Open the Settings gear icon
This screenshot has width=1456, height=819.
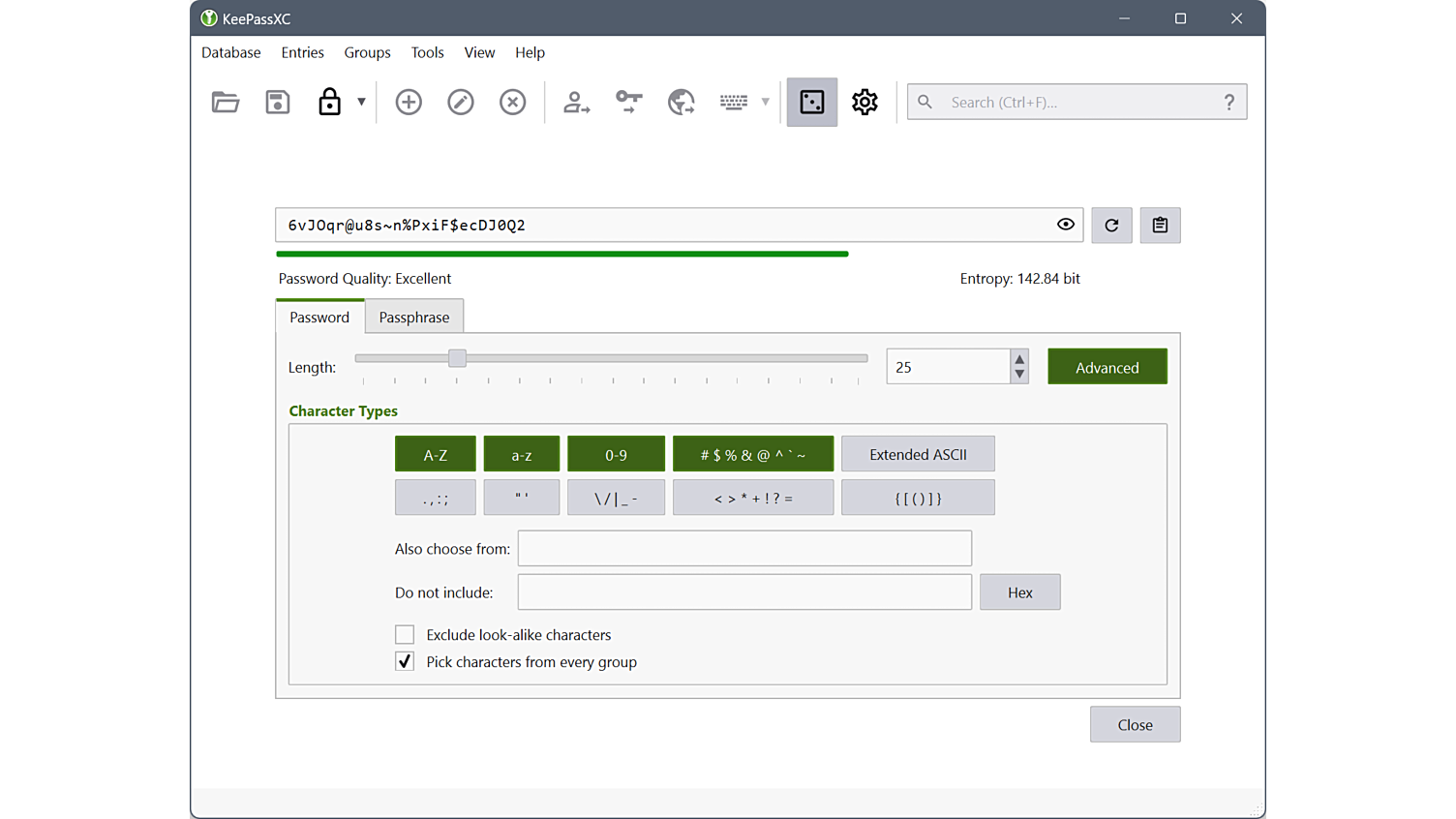click(x=864, y=102)
